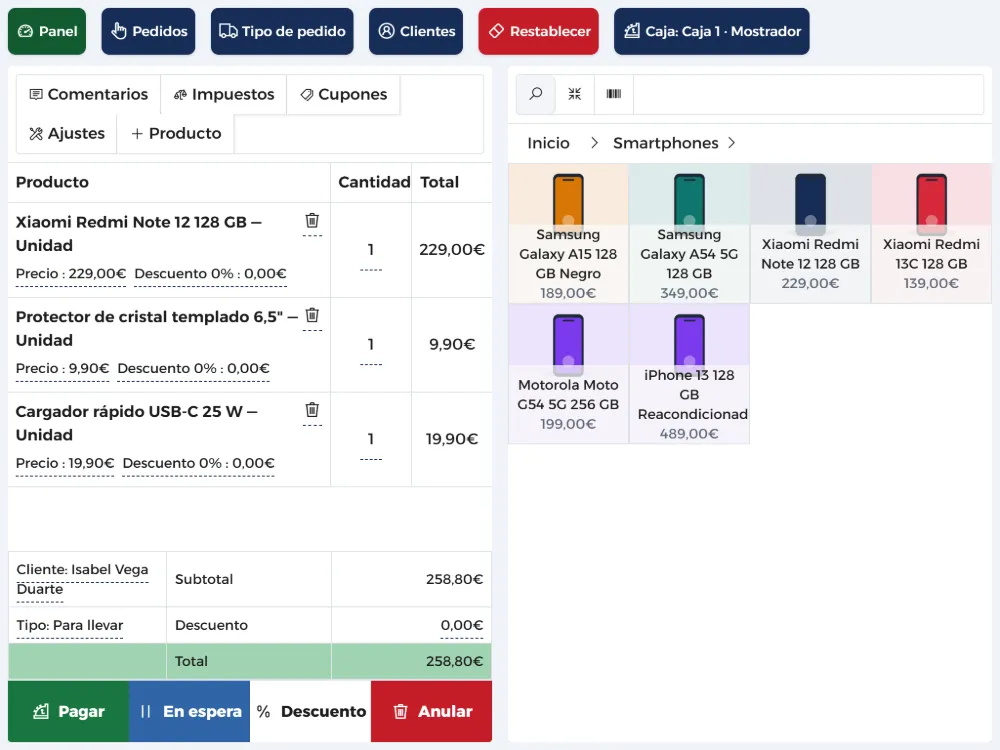1000x750 pixels.
Task: Remove Protector de cristal templado from order
Action: tap(312, 315)
